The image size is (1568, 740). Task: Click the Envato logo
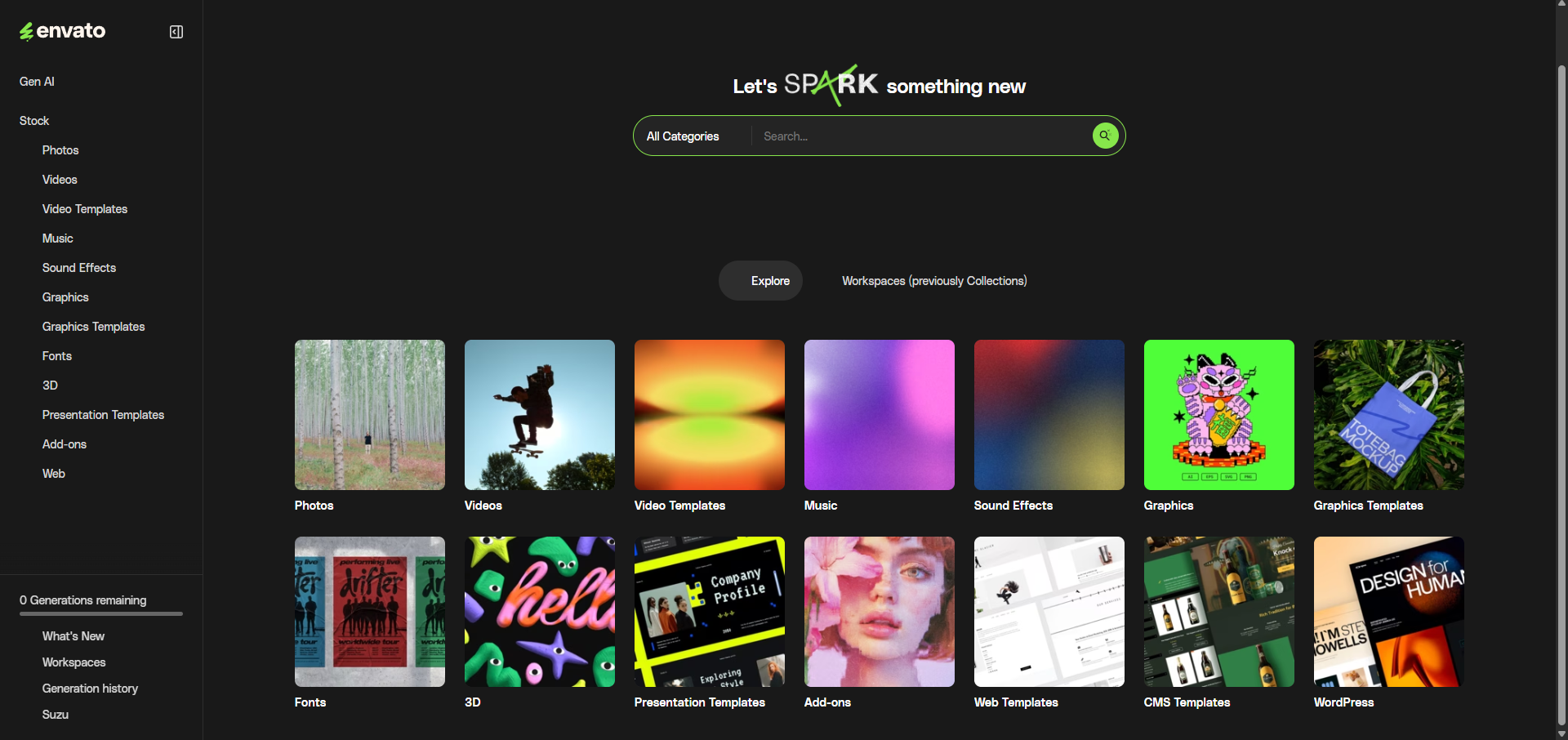click(x=63, y=31)
